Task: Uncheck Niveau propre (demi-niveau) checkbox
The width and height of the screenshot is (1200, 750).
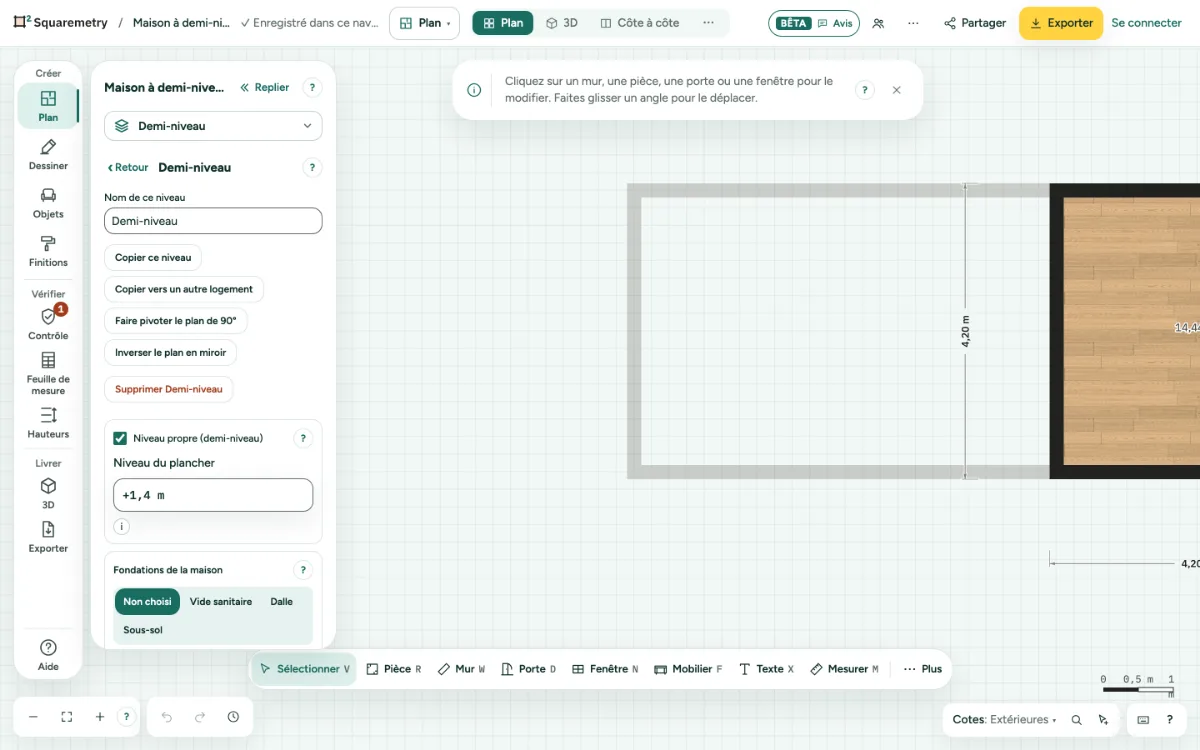Action: click(x=120, y=438)
